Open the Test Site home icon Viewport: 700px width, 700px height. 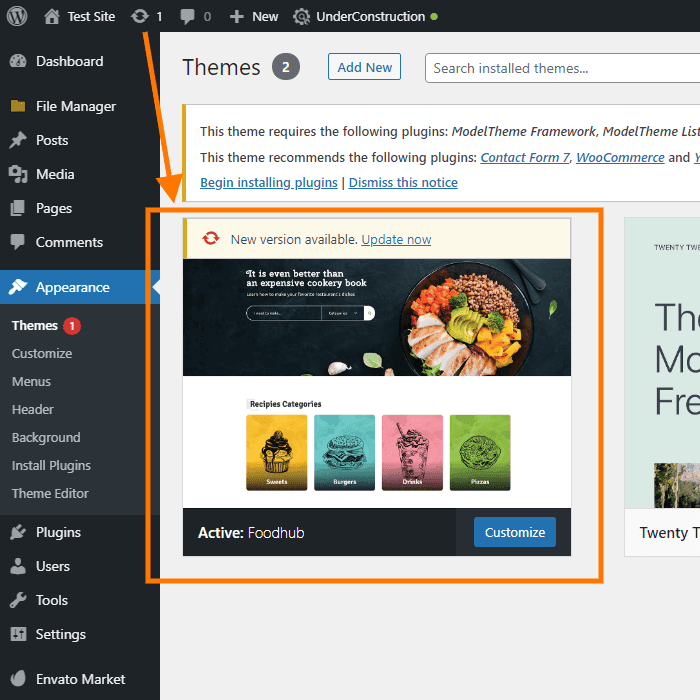pyautogui.click(x=52, y=17)
